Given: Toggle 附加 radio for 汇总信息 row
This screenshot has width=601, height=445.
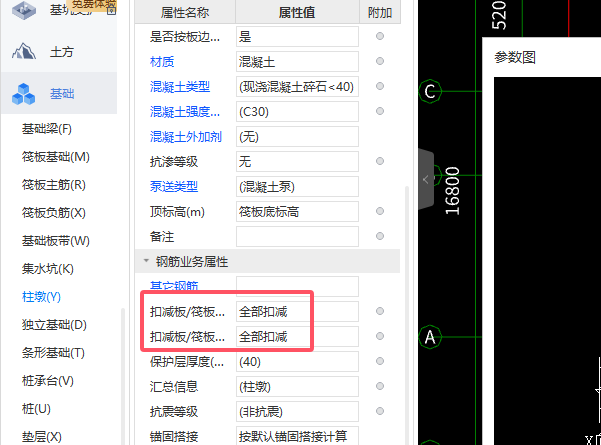Looking at the screenshot, I should [x=380, y=386].
